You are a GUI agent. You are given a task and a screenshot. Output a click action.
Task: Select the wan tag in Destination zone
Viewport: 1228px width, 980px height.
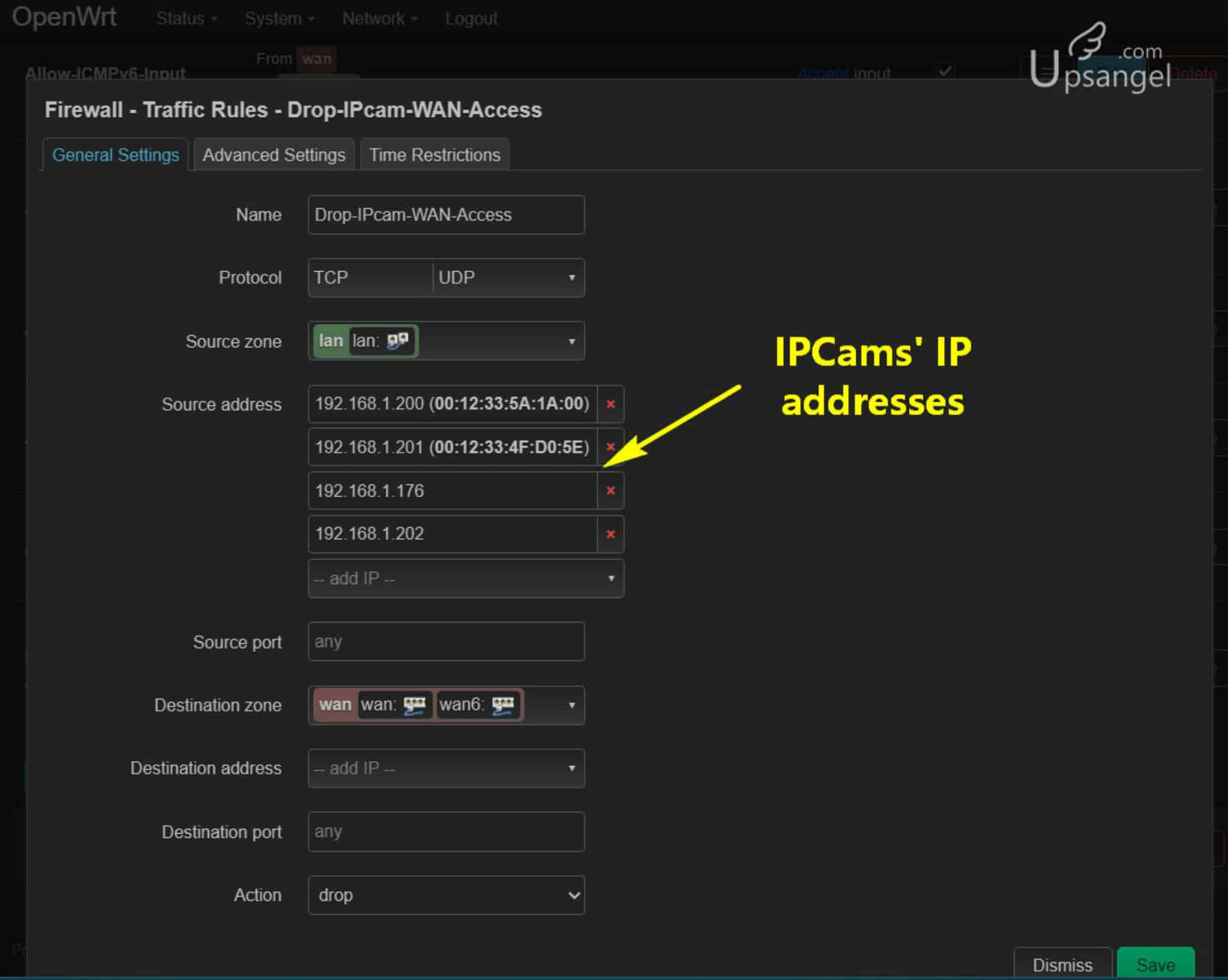point(335,705)
